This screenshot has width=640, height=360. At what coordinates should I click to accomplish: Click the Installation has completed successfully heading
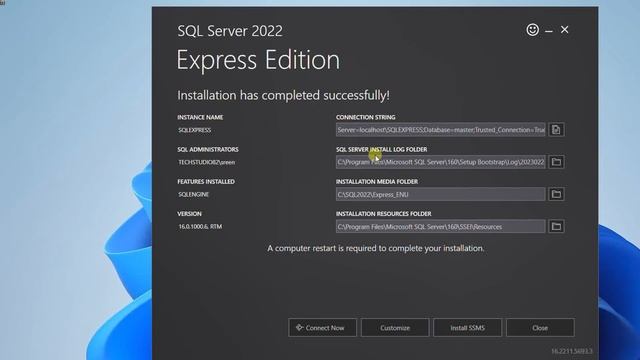(283, 96)
